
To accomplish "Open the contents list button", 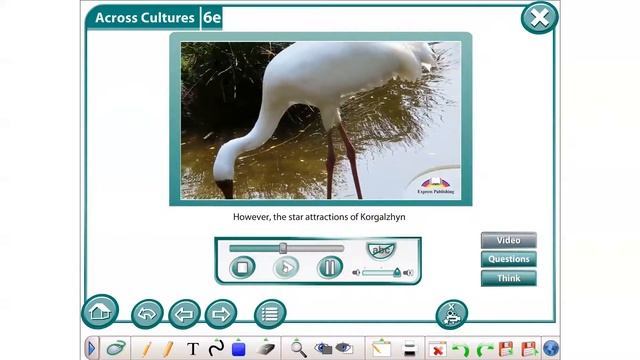I will click(270, 314).
